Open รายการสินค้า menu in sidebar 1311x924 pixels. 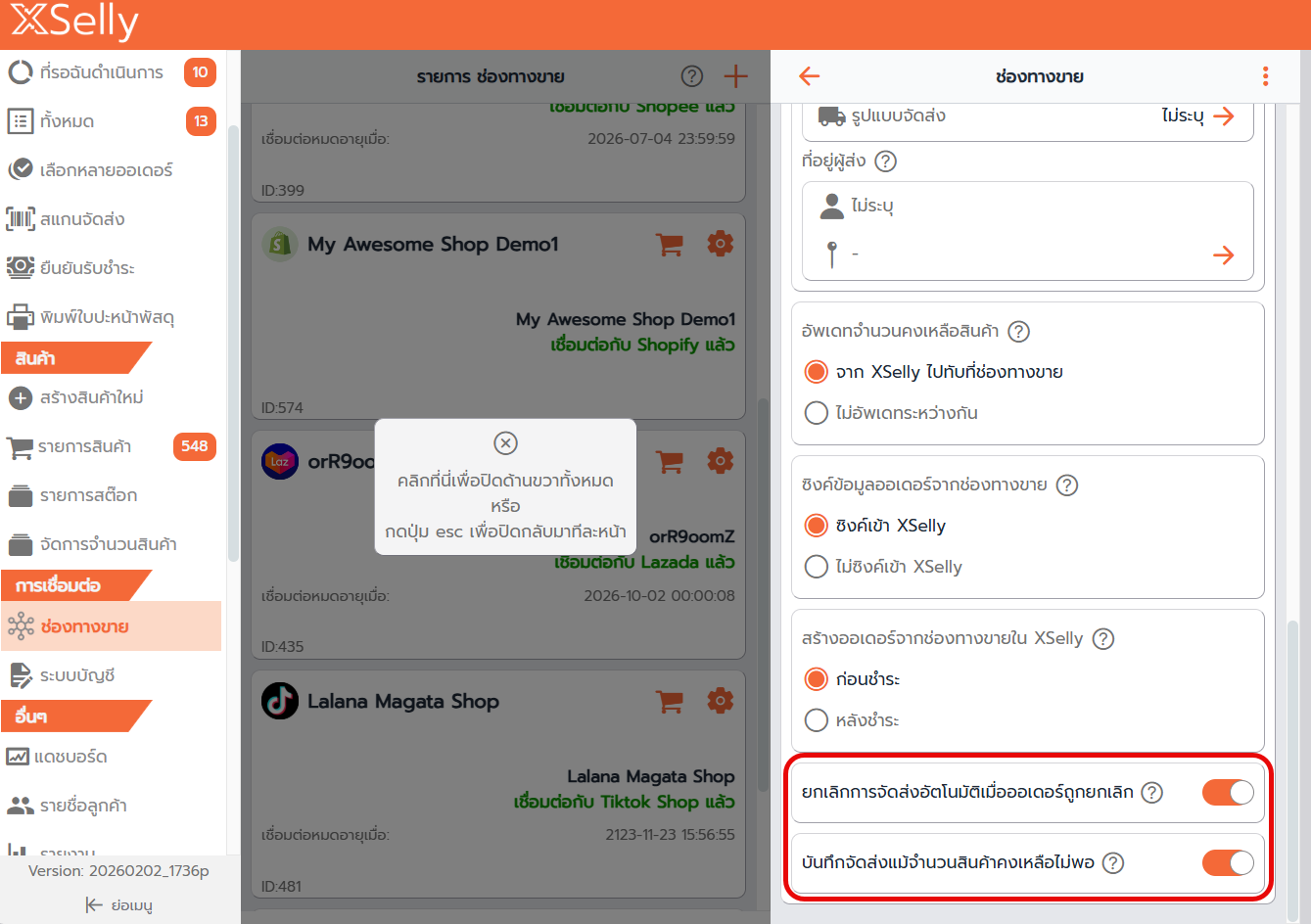[85, 446]
